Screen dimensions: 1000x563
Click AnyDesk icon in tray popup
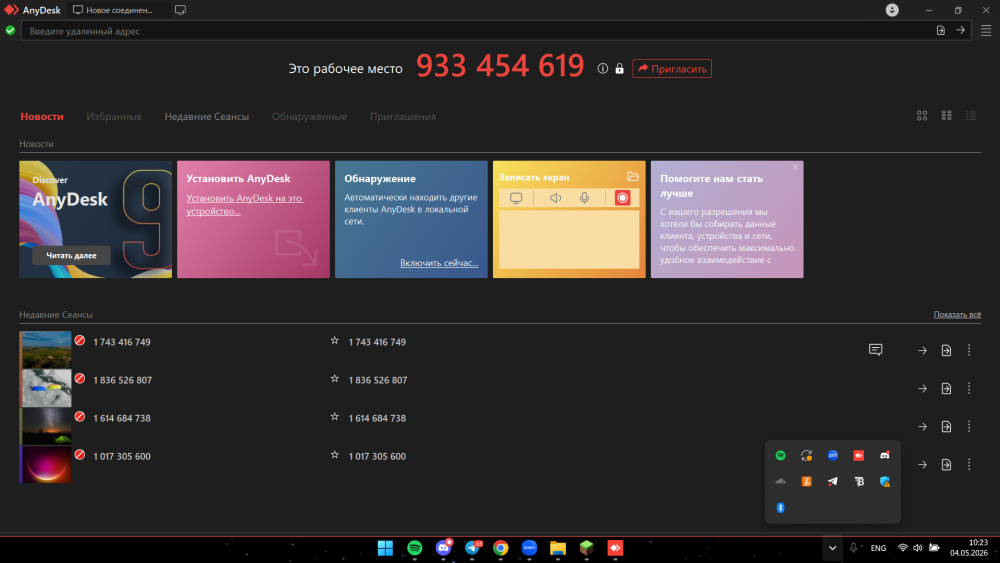coord(858,455)
